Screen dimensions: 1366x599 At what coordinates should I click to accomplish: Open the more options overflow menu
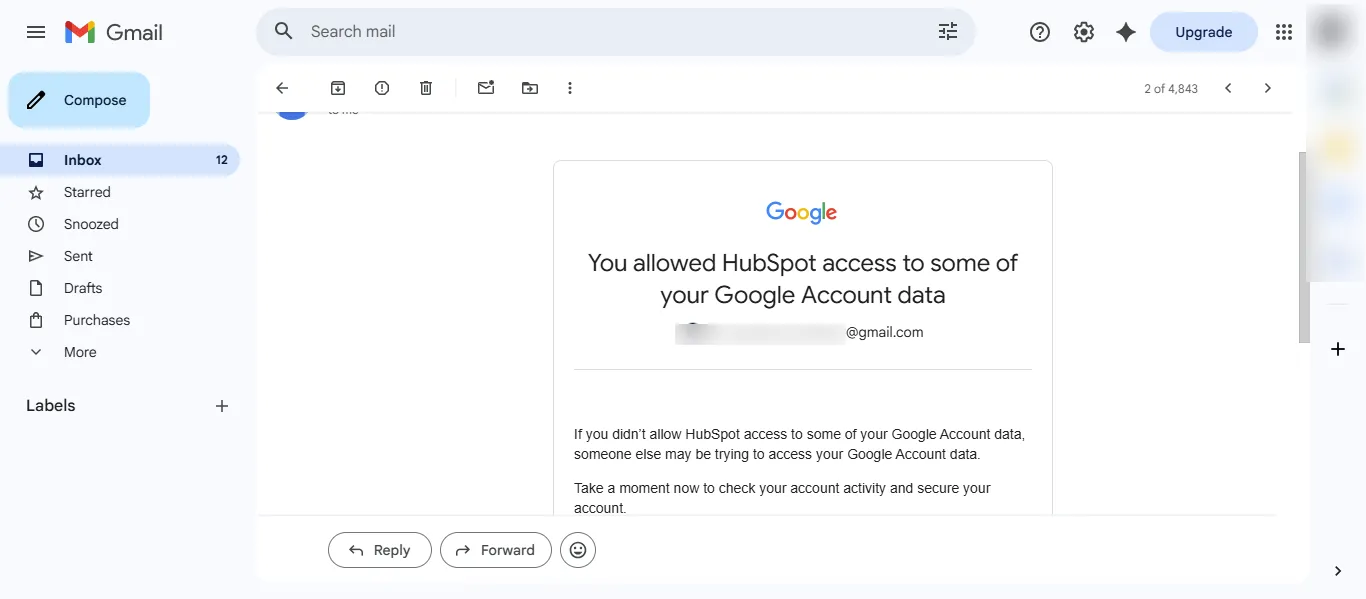(569, 87)
